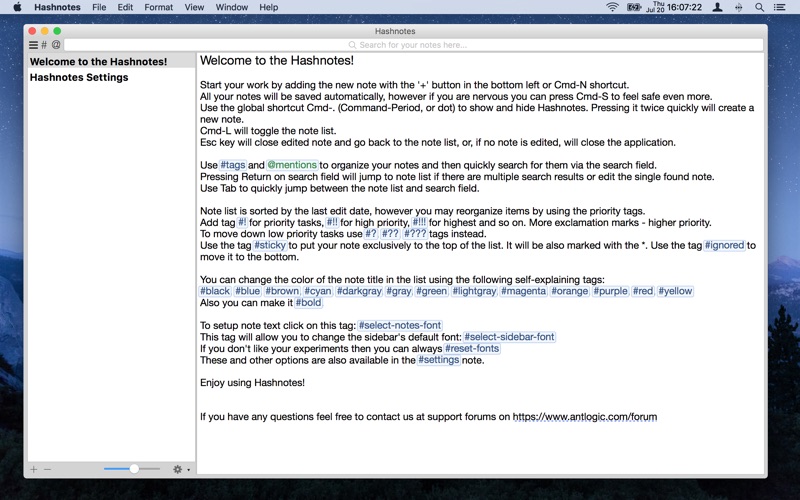This screenshot has width=800, height=500.
Task: Click the user account icon in menu bar
Action: point(717,7)
